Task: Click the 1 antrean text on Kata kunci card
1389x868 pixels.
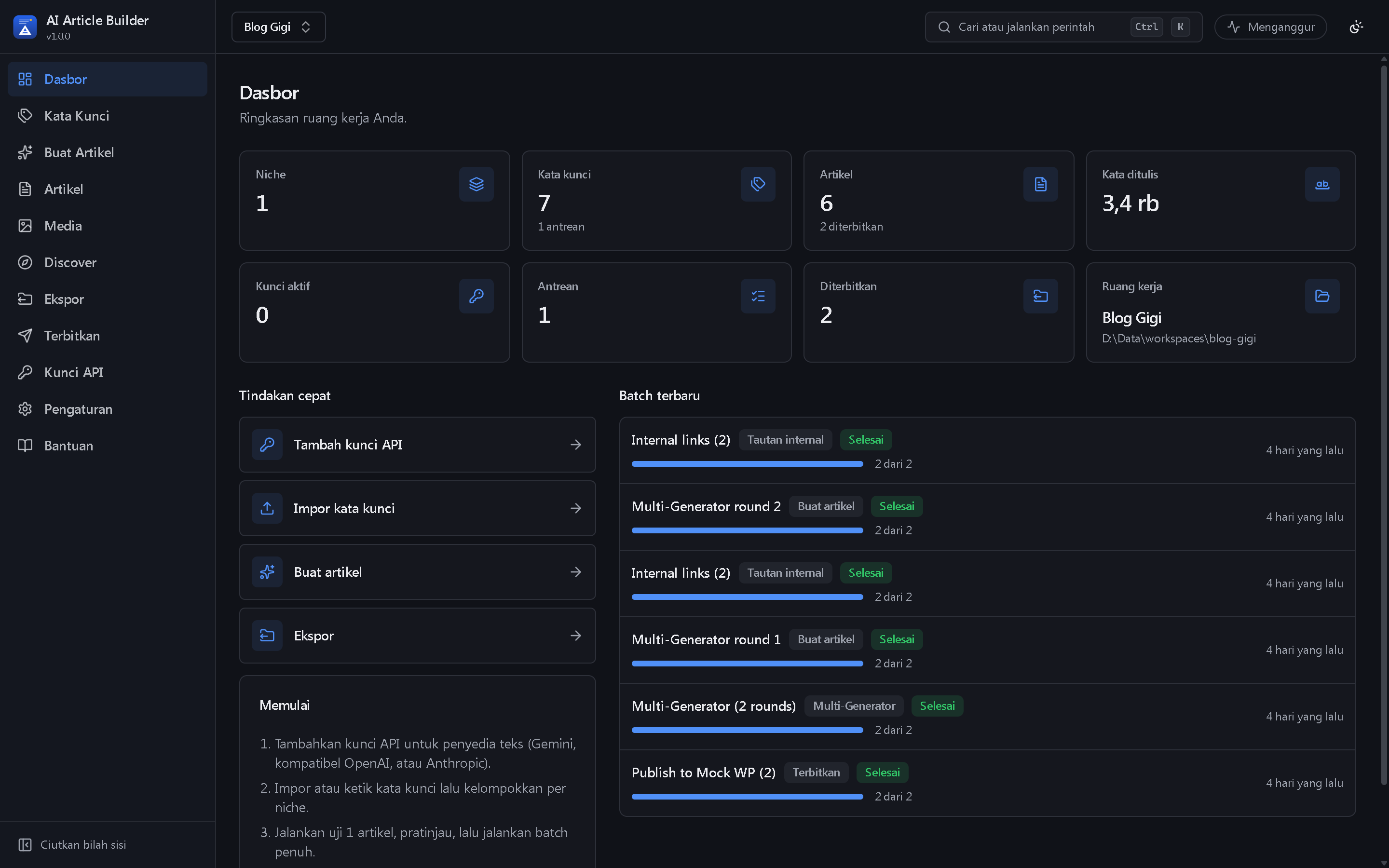Action: pos(561,227)
